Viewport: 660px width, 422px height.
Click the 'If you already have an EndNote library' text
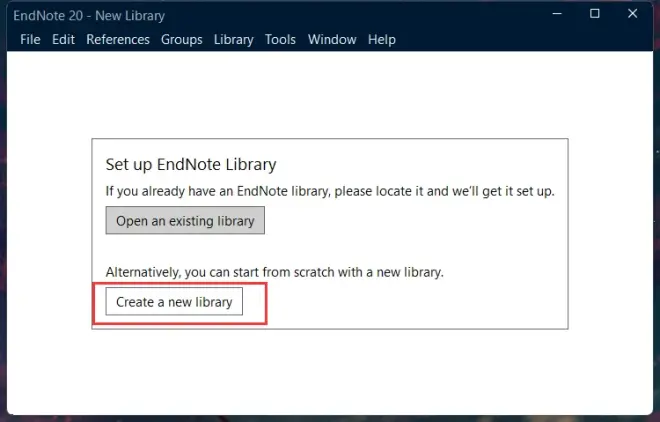(x=330, y=191)
